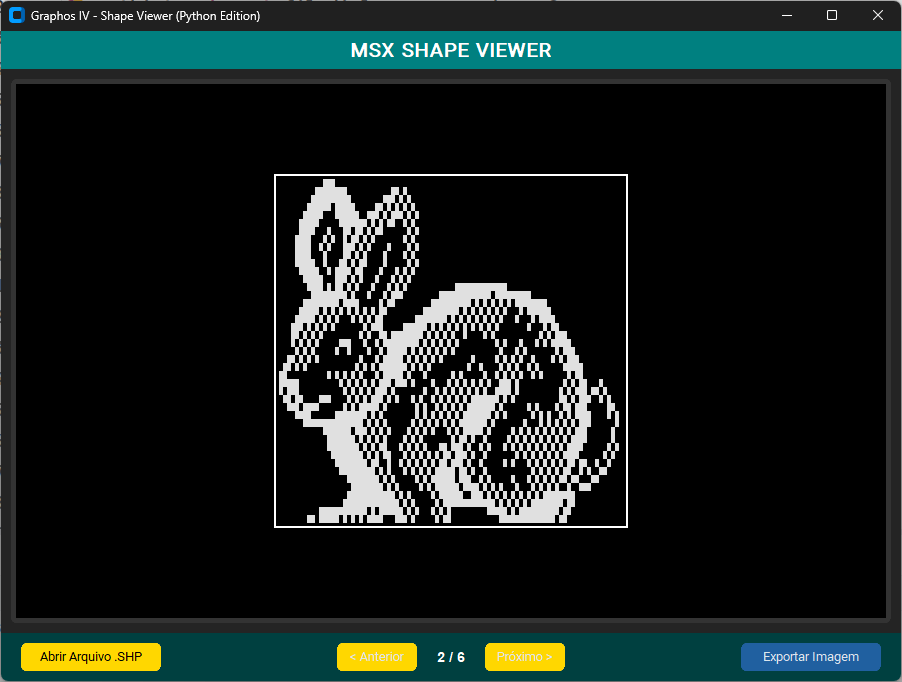Go to previous shape with Anterior button
Viewport: 902px width, 682px height.
coord(376,657)
